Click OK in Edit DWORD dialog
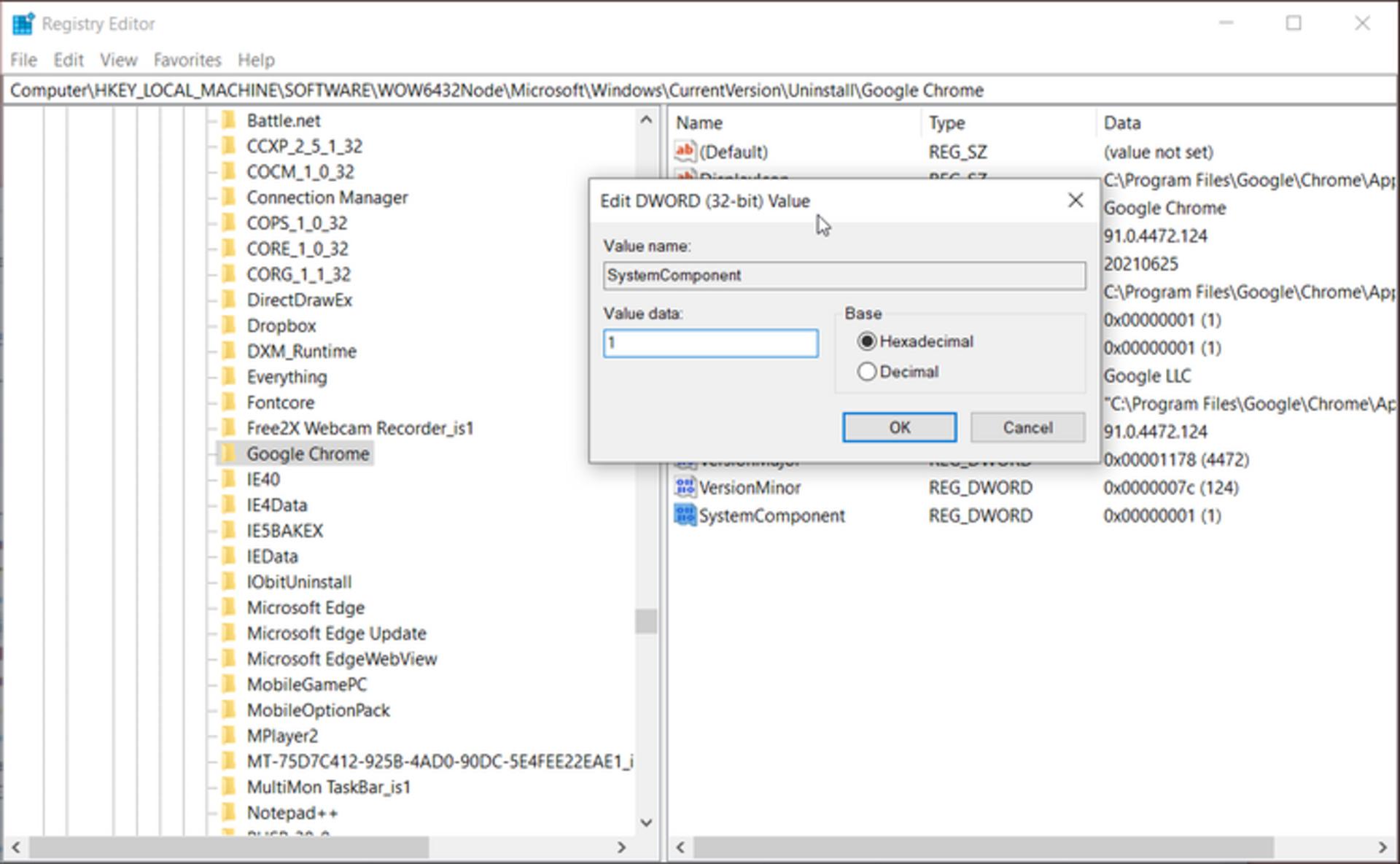 (899, 427)
